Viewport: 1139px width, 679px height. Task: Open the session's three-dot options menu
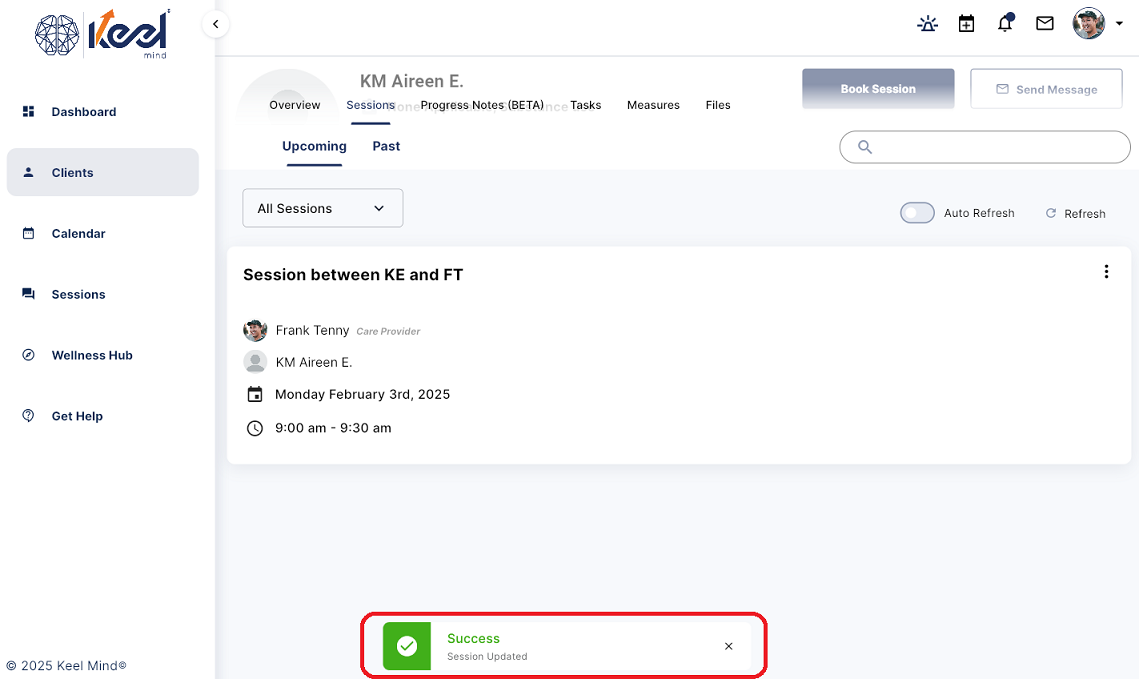pyautogui.click(x=1106, y=272)
